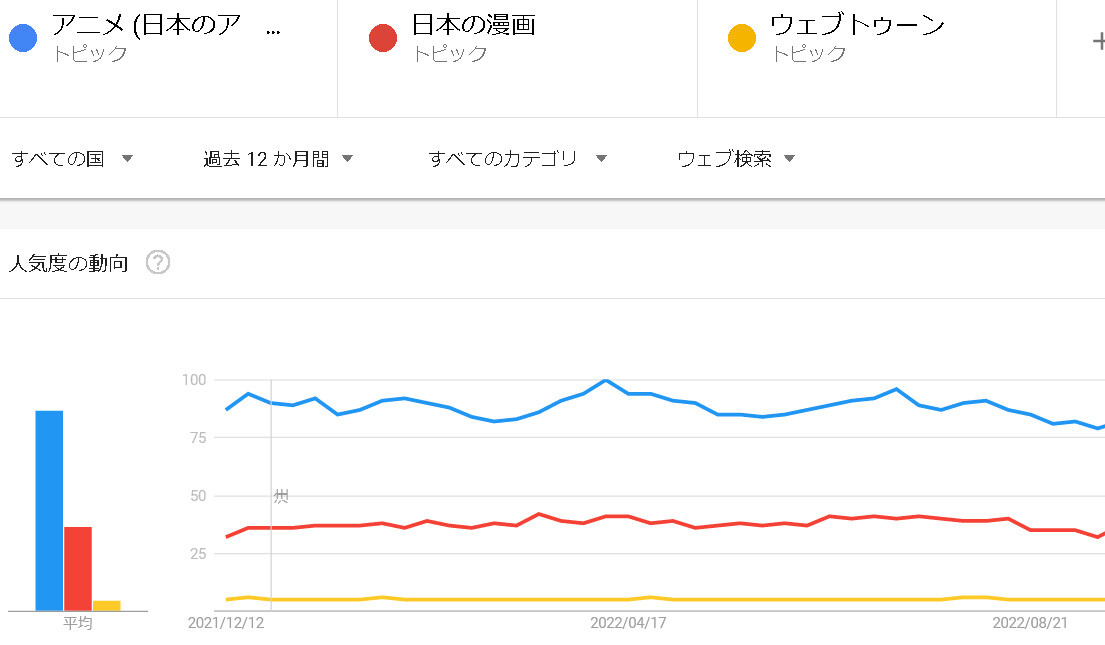Image resolution: width=1105 pixels, height=645 pixels.
Task: Click the blue line peak at 100
Action: (606, 380)
